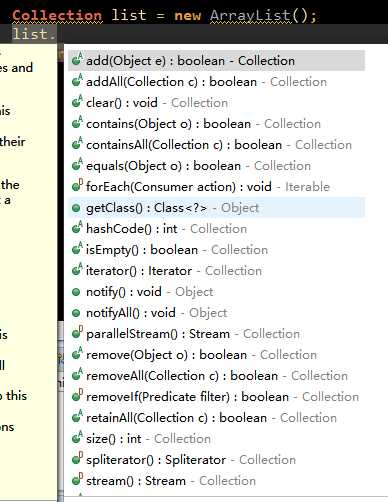
Task: Pick remove(Object o) : boolean suggestion
Action: click(216, 355)
